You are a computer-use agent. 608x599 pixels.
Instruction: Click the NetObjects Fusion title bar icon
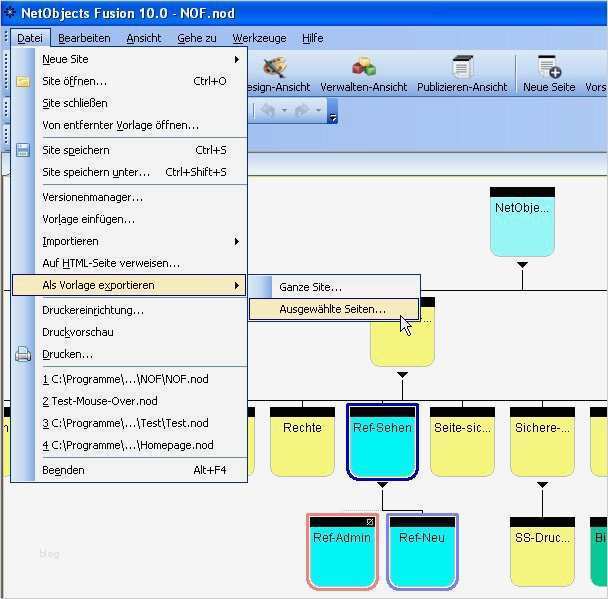click(9, 12)
